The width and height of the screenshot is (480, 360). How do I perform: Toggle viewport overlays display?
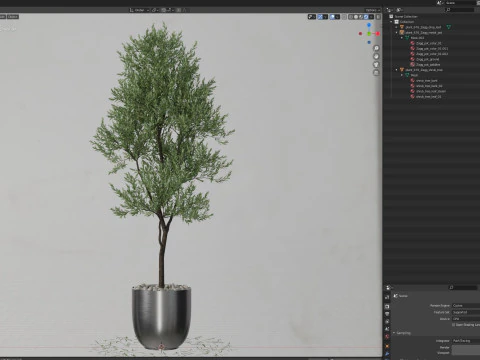pyautogui.click(x=332, y=17)
